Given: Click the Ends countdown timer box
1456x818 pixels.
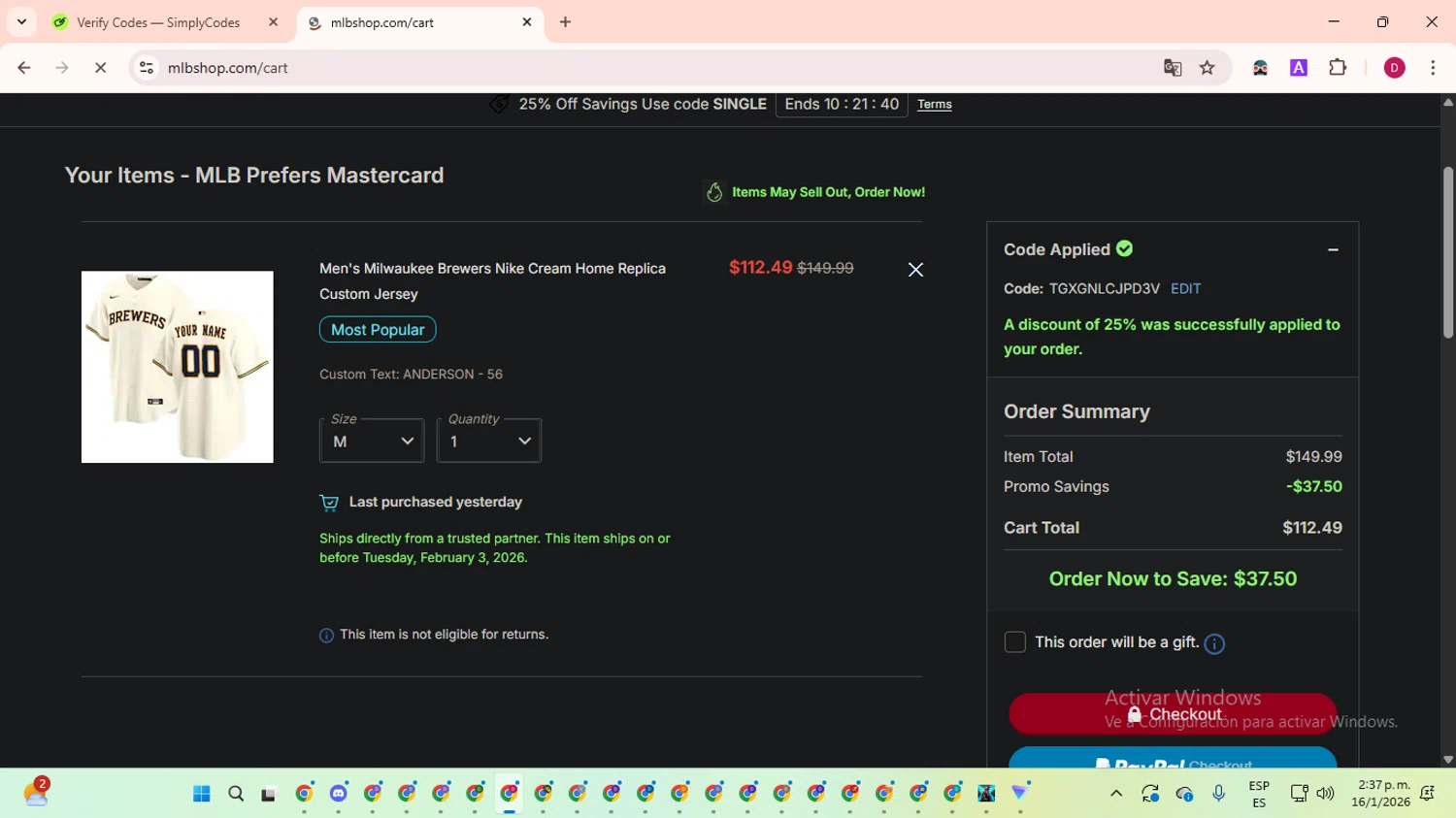Looking at the screenshot, I should pos(842,104).
